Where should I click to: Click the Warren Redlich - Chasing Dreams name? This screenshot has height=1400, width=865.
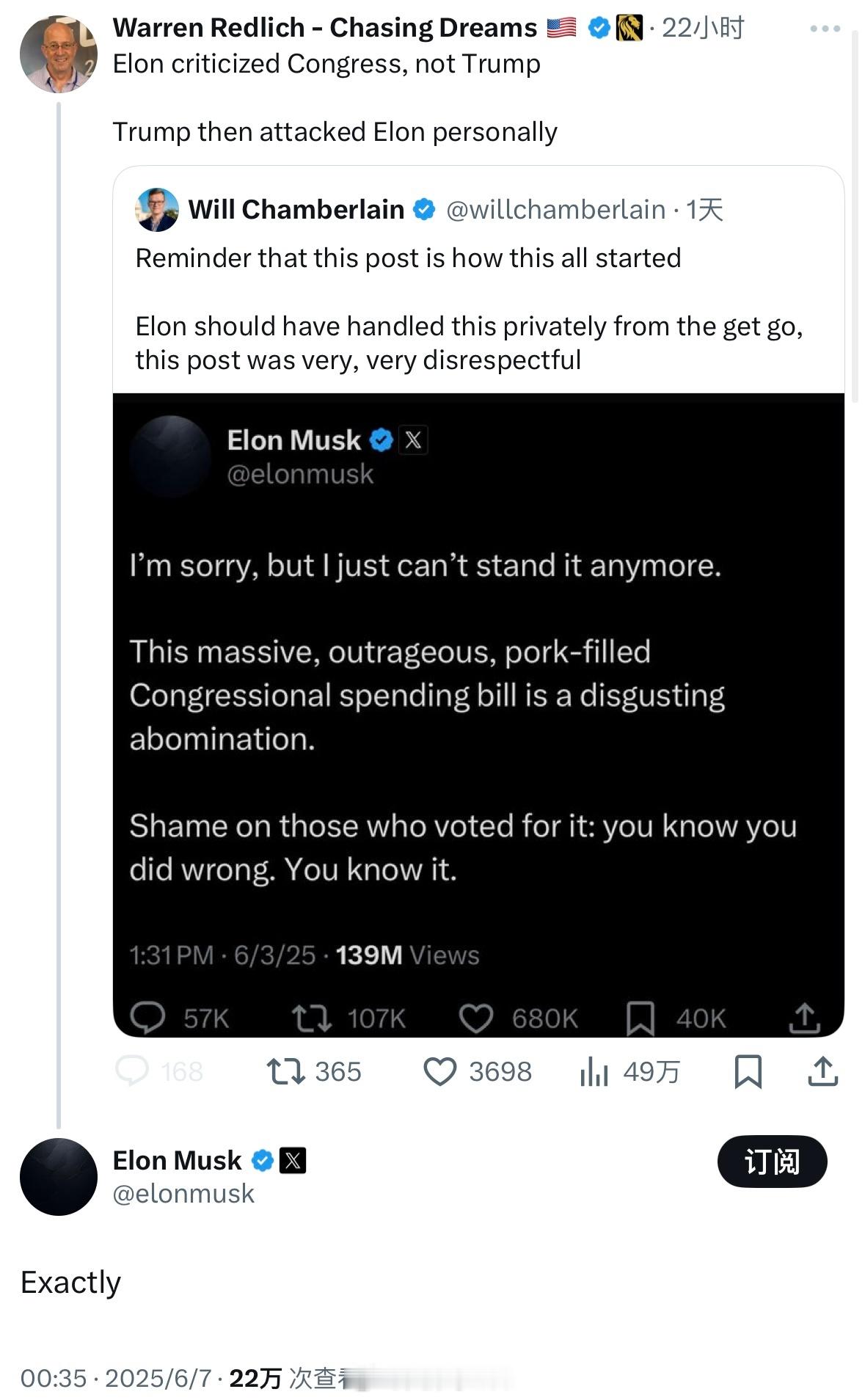[324, 28]
